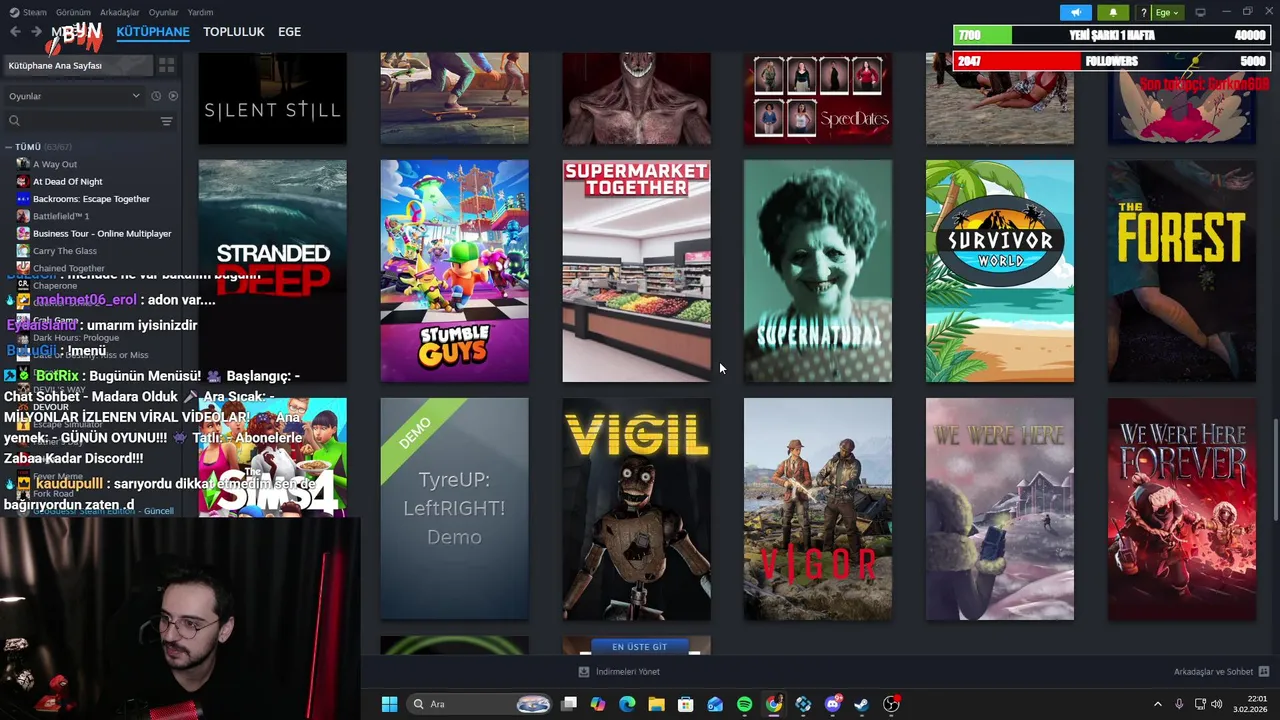Screen dimensions: 1280x720
Task: Open İndirmeleri Yönet downloads manager
Action: 619,672
